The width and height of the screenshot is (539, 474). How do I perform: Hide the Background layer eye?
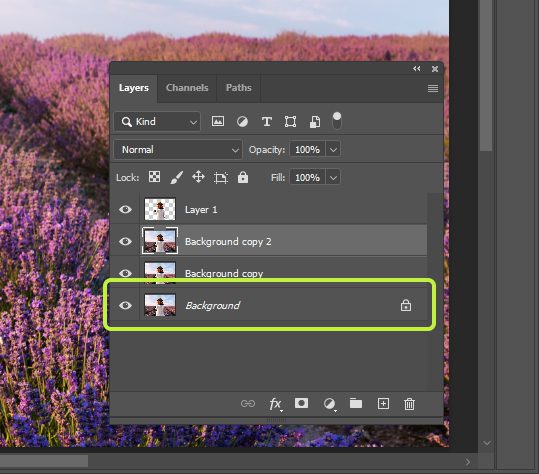tap(125, 305)
